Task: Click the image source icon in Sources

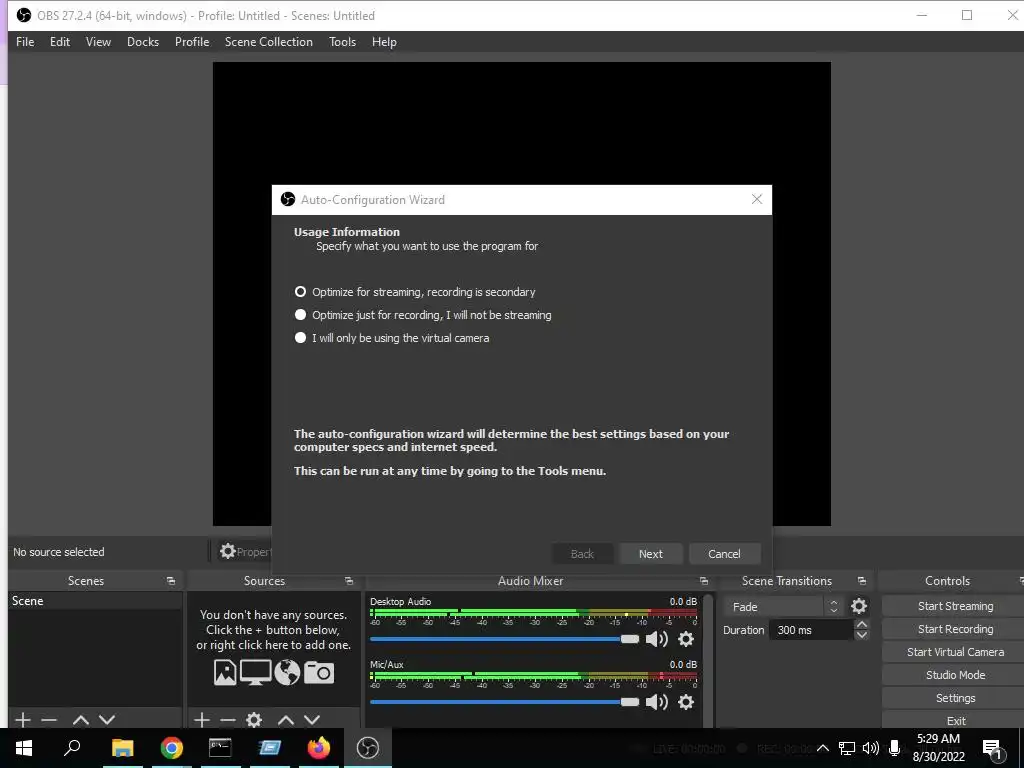Action: point(225,672)
